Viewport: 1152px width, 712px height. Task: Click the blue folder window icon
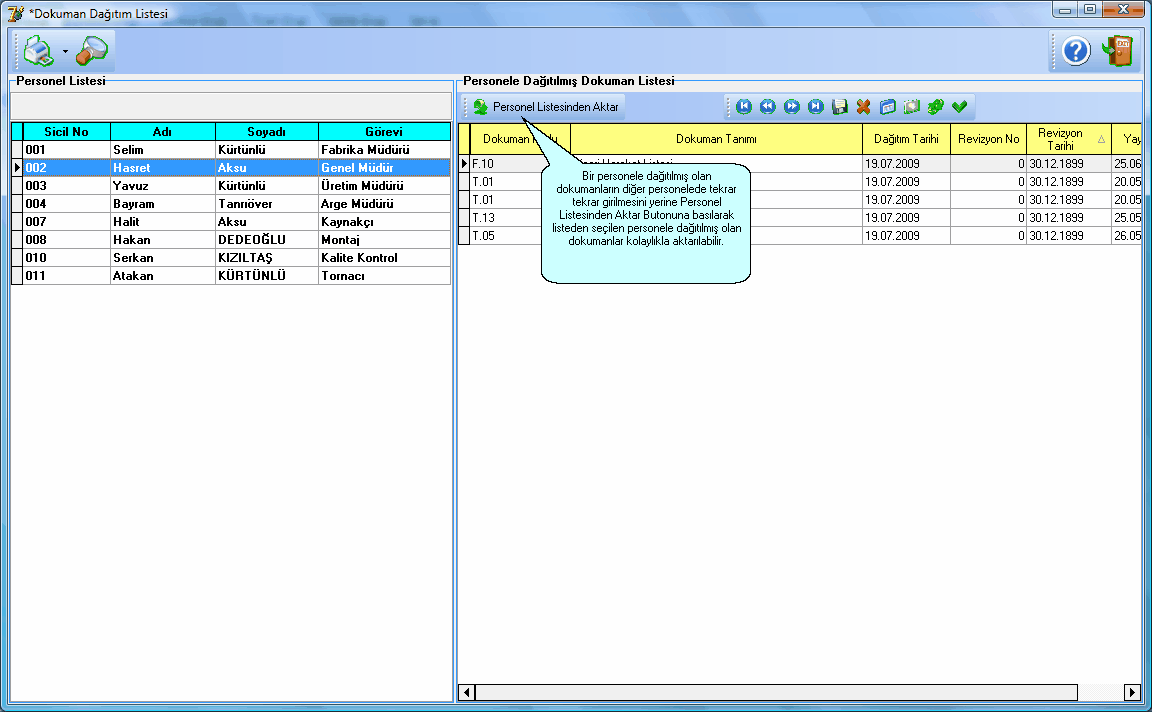coord(888,107)
